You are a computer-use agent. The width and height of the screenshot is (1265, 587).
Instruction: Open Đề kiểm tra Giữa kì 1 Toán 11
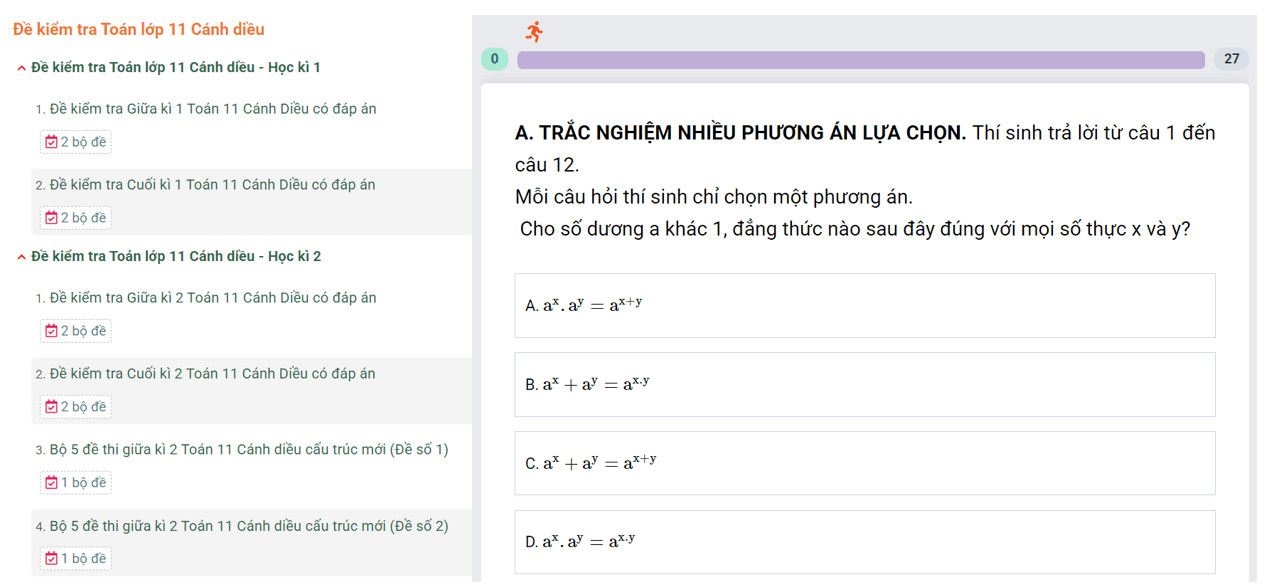[212, 109]
